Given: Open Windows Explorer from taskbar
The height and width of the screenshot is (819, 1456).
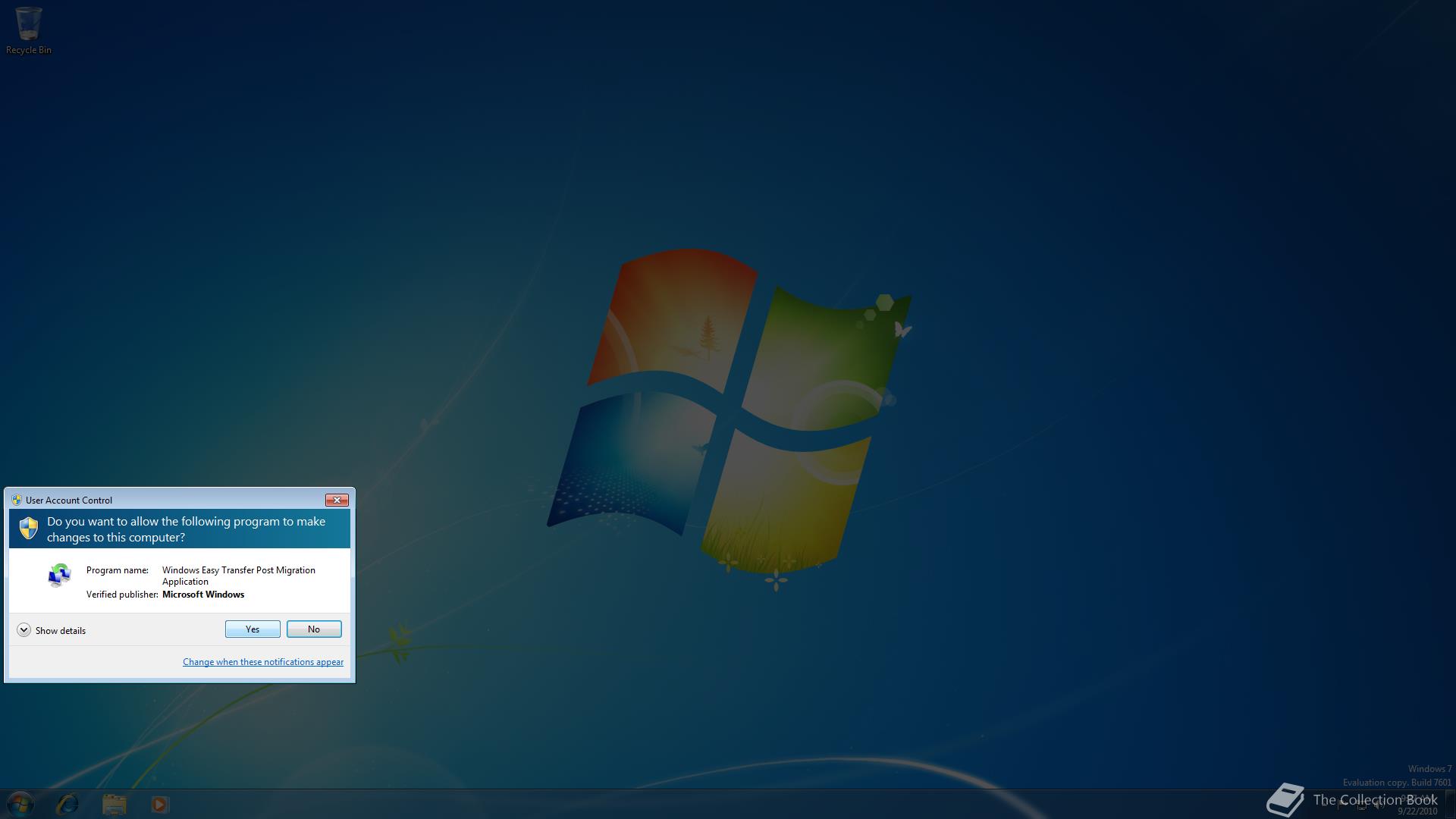Looking at the screenshot, I should pyautogui.click(x=115, y=805).
